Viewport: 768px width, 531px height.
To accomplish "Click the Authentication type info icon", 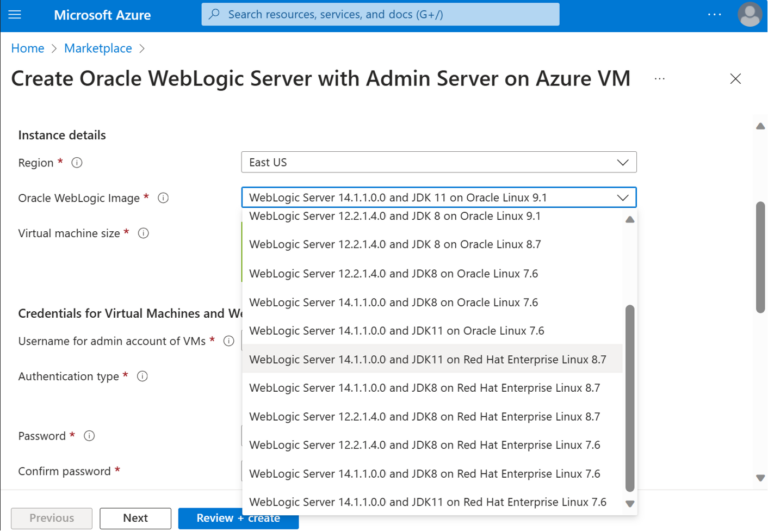I will pos(142,377).
